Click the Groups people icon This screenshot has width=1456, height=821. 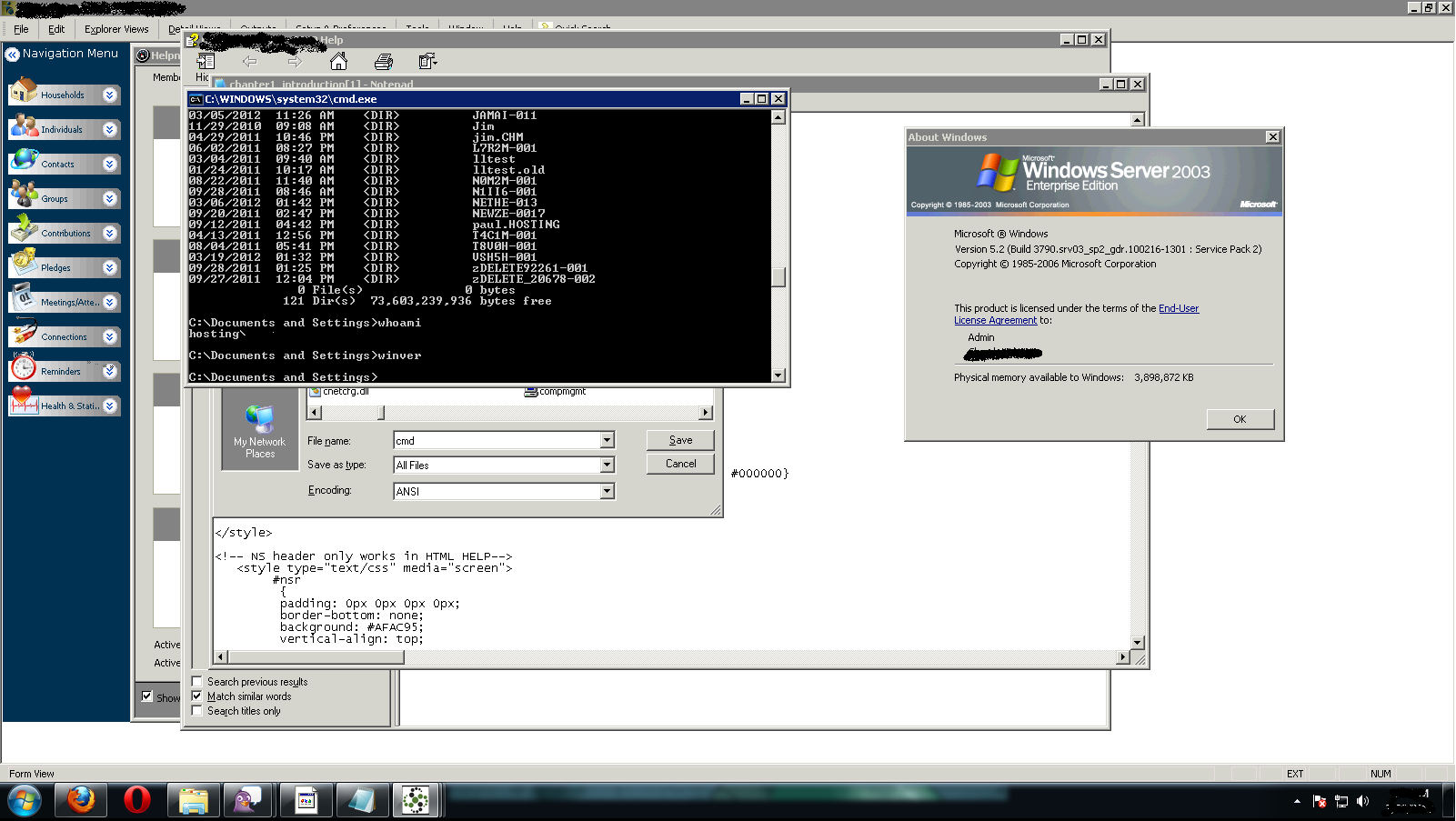[24, 195]
